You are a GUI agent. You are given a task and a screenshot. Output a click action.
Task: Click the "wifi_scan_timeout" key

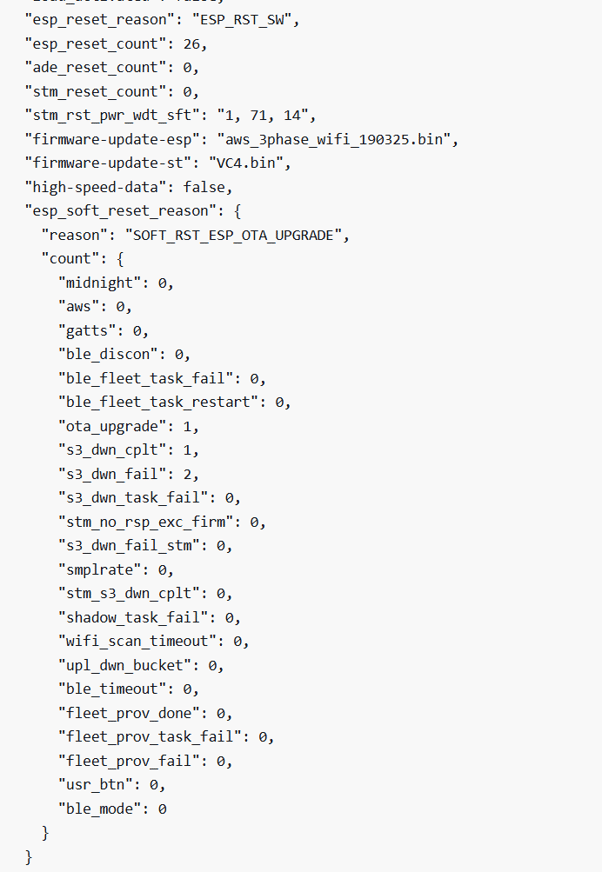click(x=137, y=642)
